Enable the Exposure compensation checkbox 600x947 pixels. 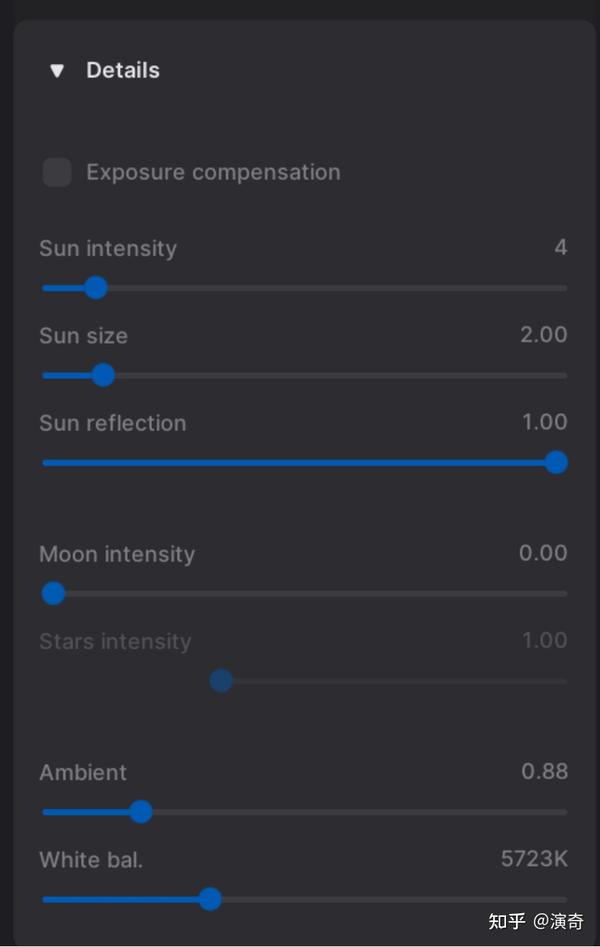click(x=57, y=172)
